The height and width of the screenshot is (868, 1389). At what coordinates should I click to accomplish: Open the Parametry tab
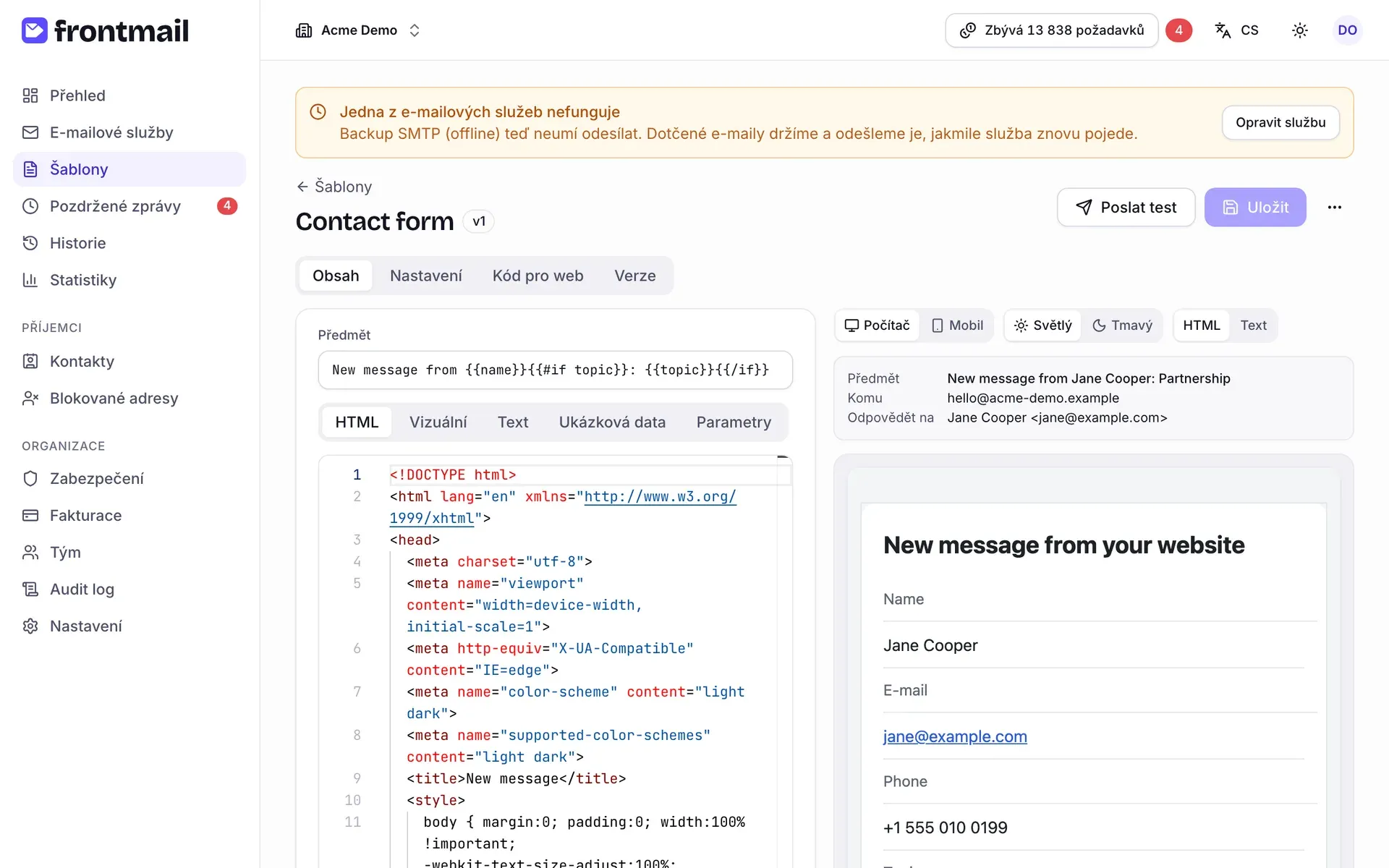(734, 422)
